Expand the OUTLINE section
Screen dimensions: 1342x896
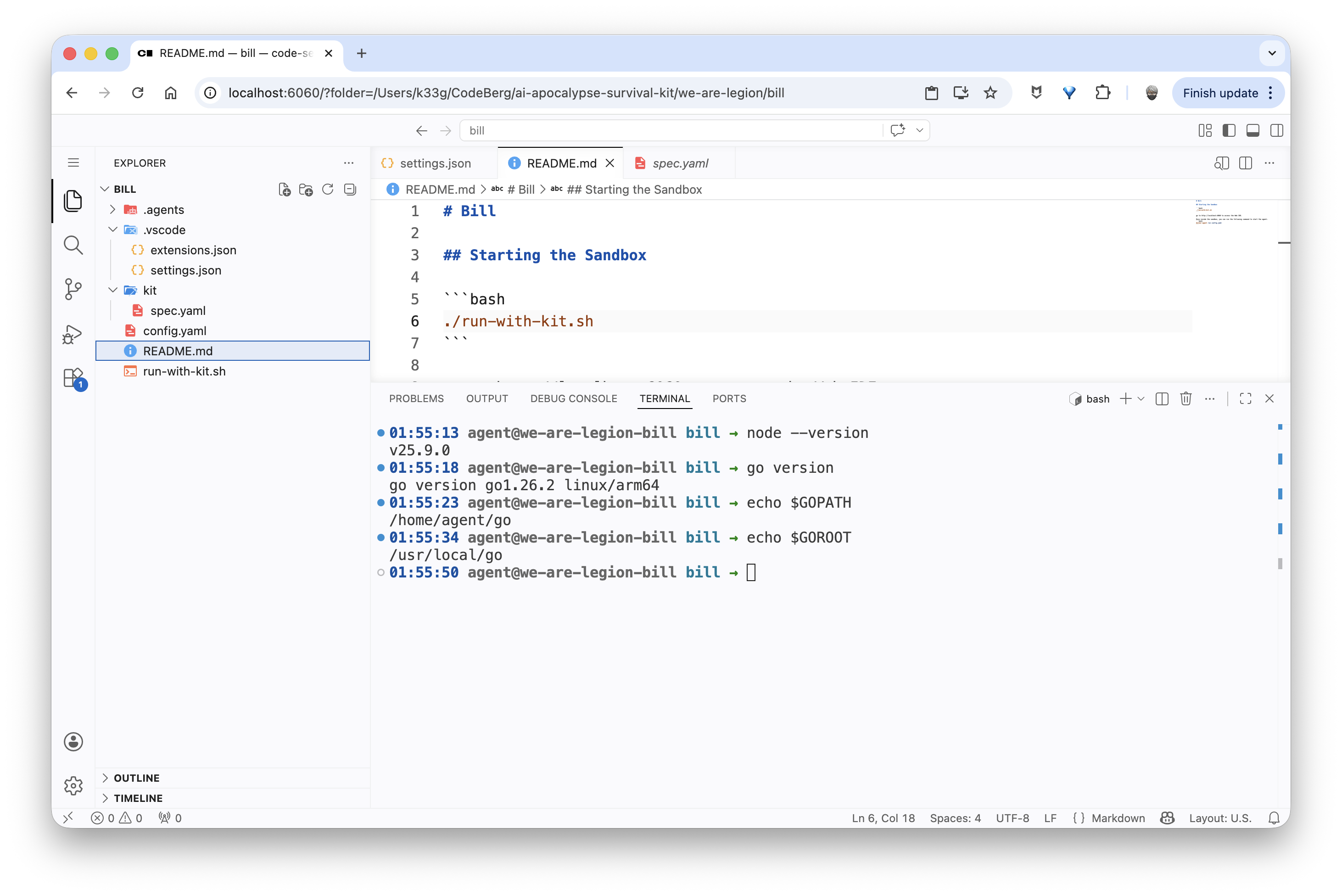pos(105,778)
